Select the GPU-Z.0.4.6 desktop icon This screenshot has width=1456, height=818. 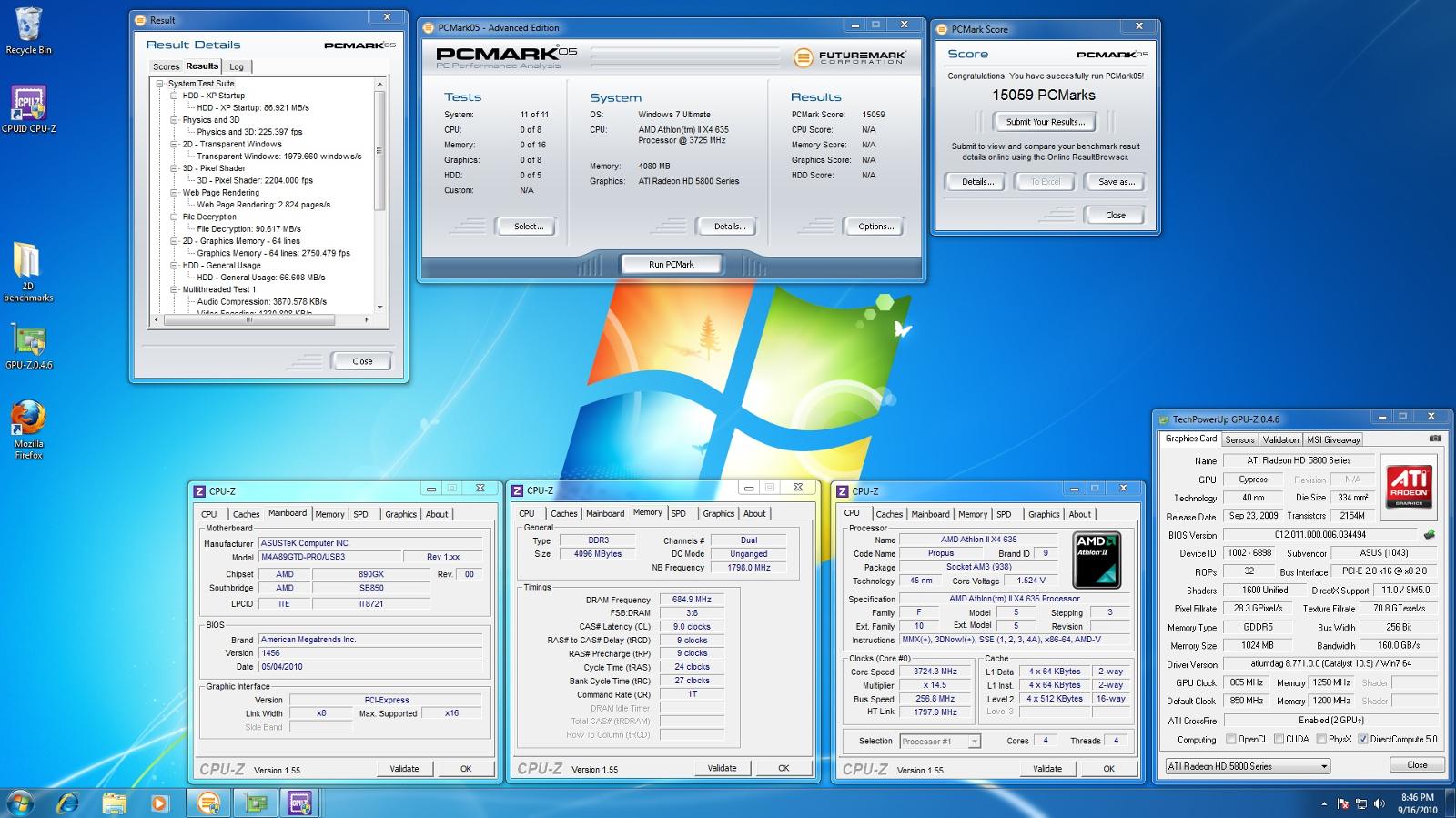click(x=28, y=347)
